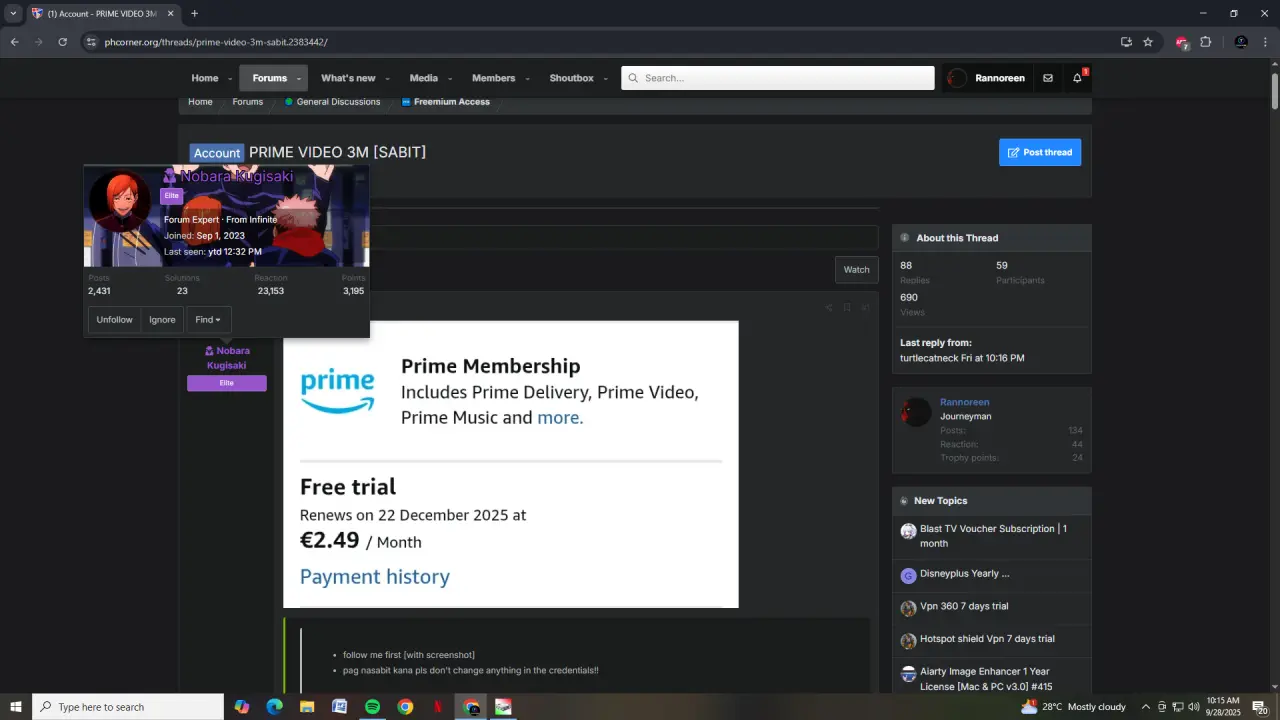
Task: Open the Copilot icon on the taskbar
Action: pos(242,707)
